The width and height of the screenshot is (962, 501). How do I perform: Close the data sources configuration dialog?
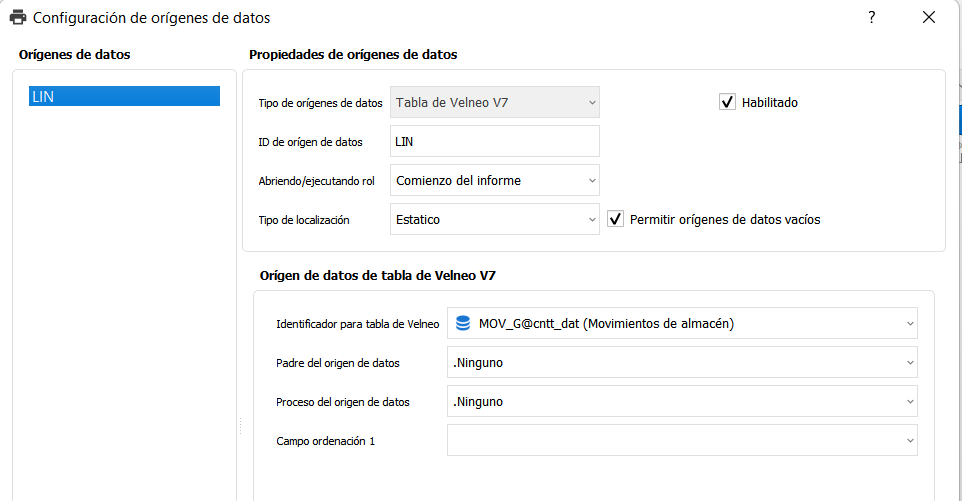tap(929, 17)
